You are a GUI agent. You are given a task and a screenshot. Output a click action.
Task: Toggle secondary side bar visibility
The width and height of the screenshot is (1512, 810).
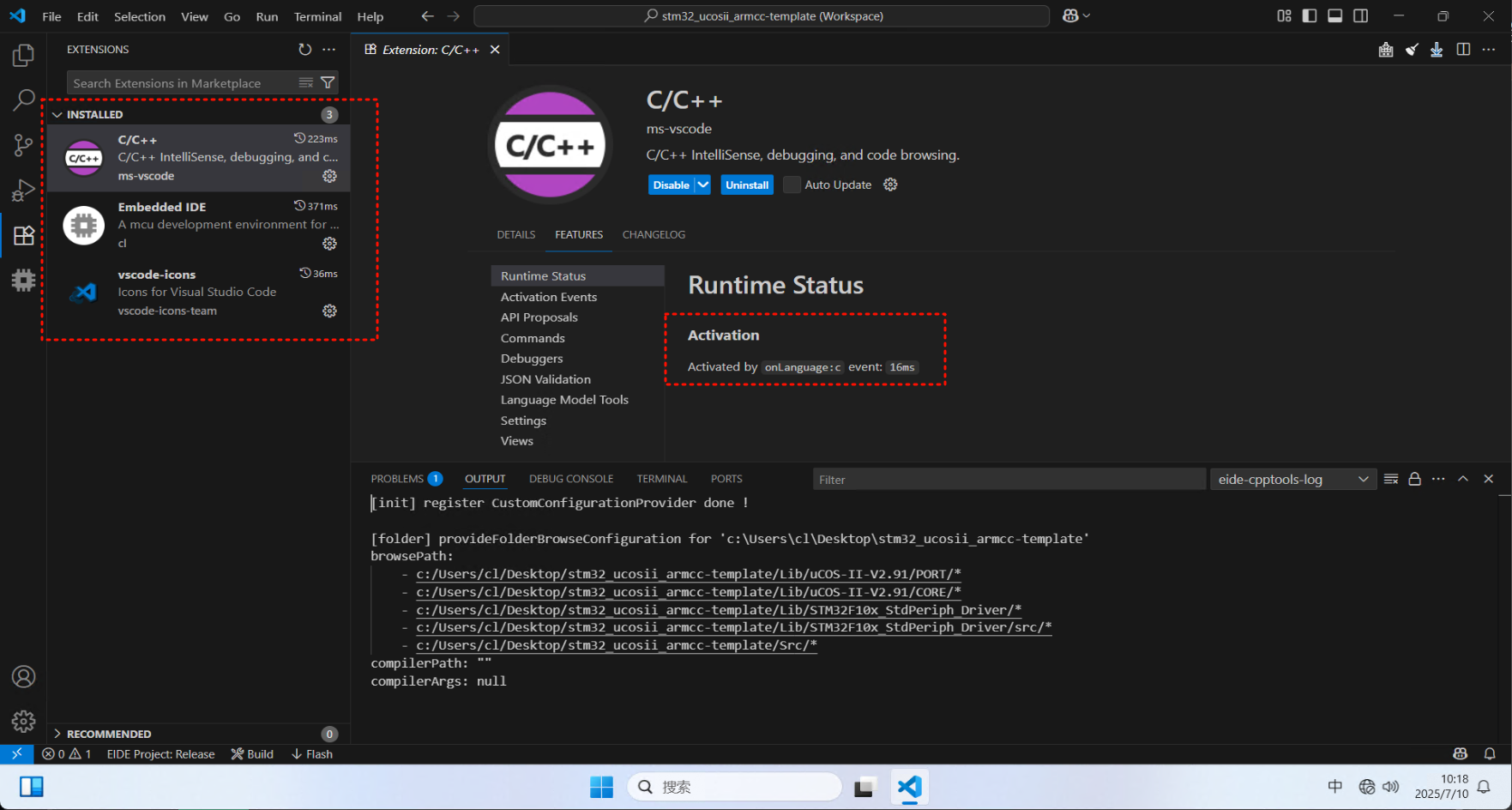[x=1361, y=16]
